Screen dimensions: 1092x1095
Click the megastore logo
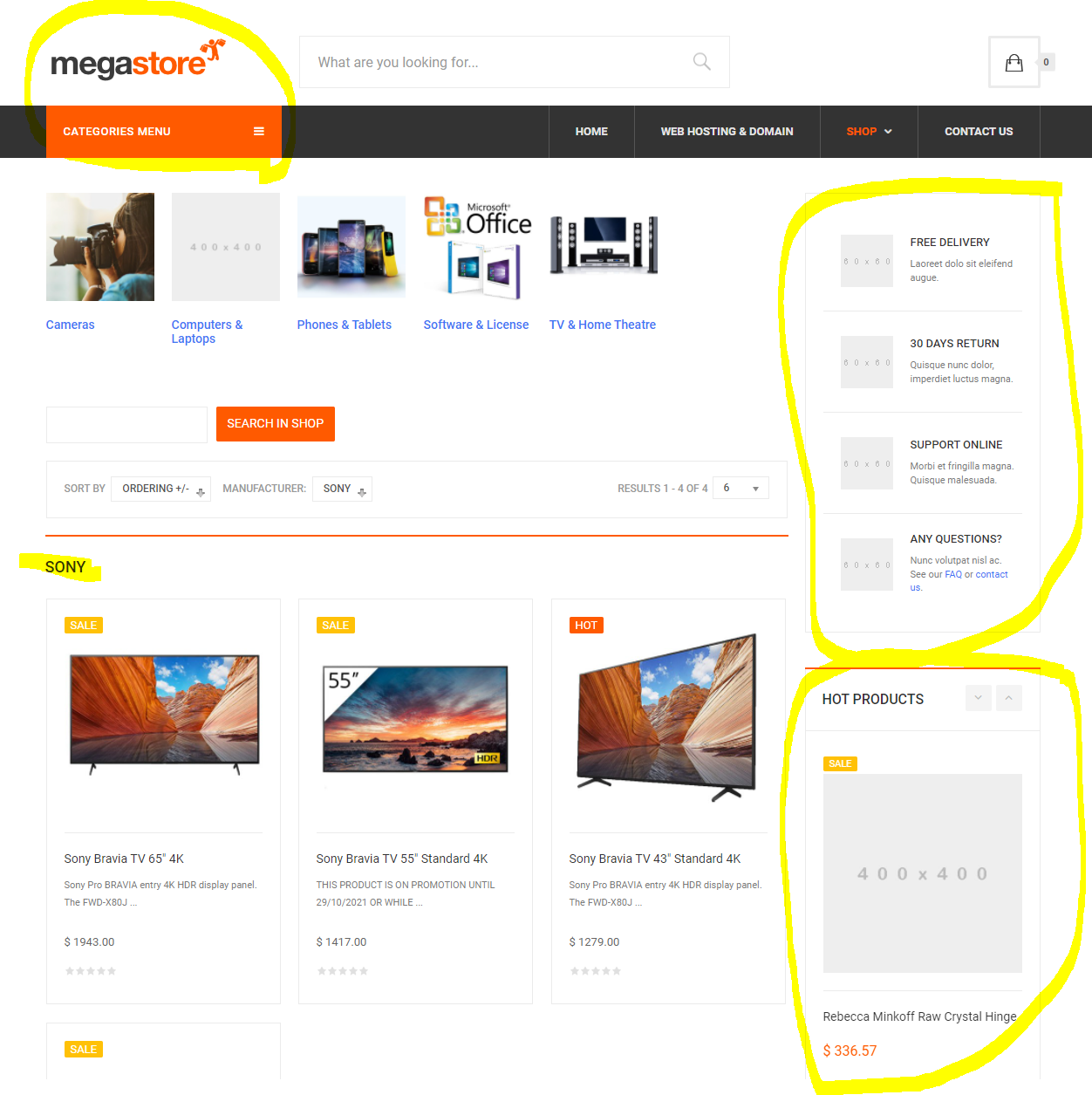(x=138, y=59)
